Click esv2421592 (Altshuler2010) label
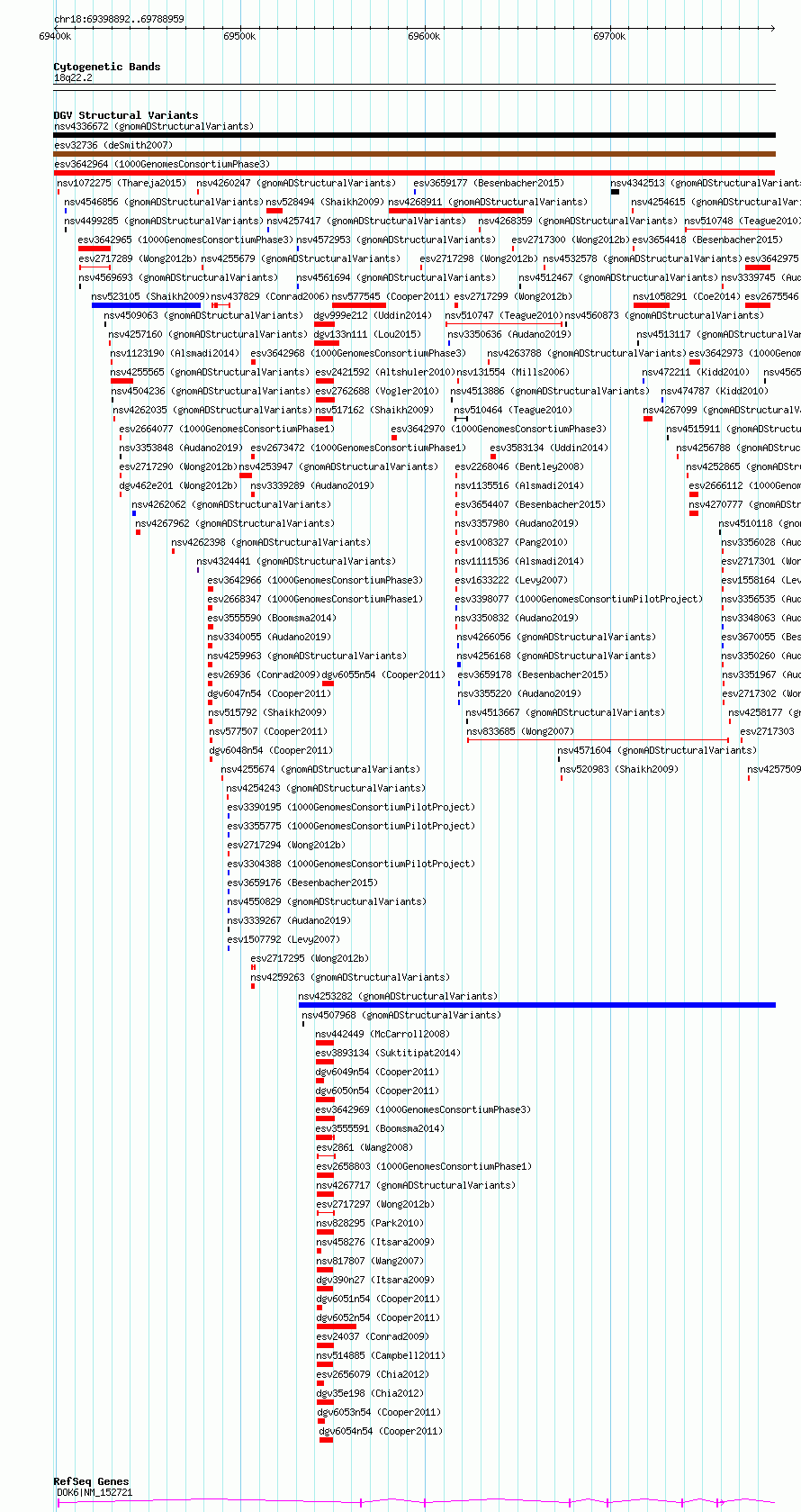The image size is (801, 1512). coord(385,372)
